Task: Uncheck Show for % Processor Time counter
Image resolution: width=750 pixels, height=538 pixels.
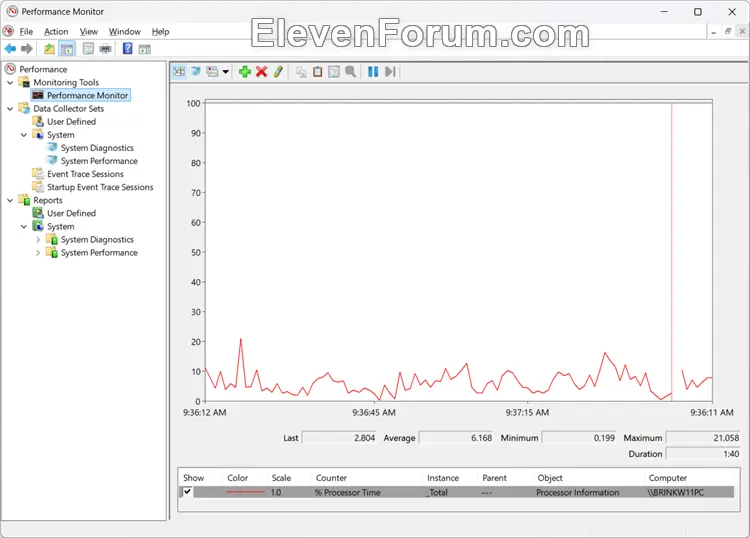Action: point(187,492)
